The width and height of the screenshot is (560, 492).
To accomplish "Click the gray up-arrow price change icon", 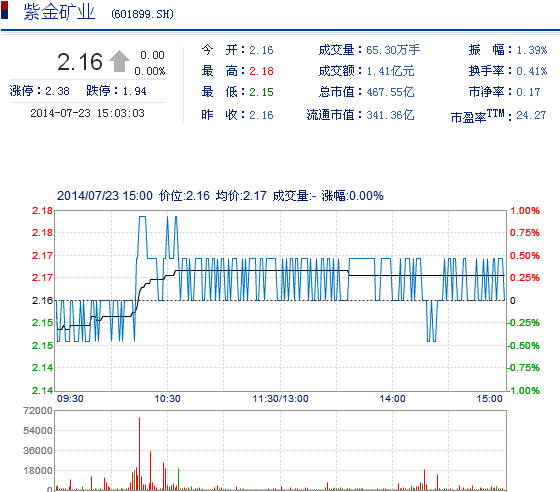I will [x=119, y=61].
